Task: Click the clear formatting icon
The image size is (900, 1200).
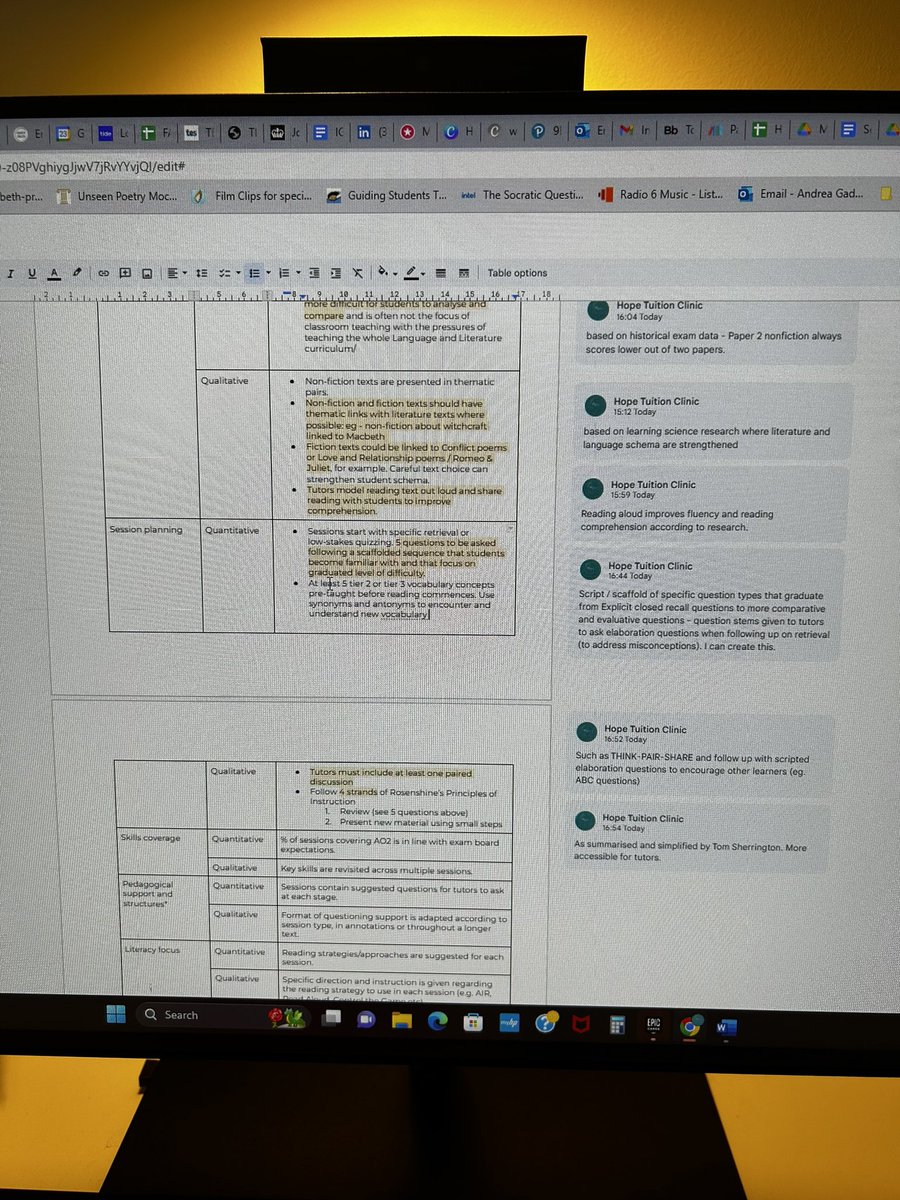Action: tap(357, 272)
